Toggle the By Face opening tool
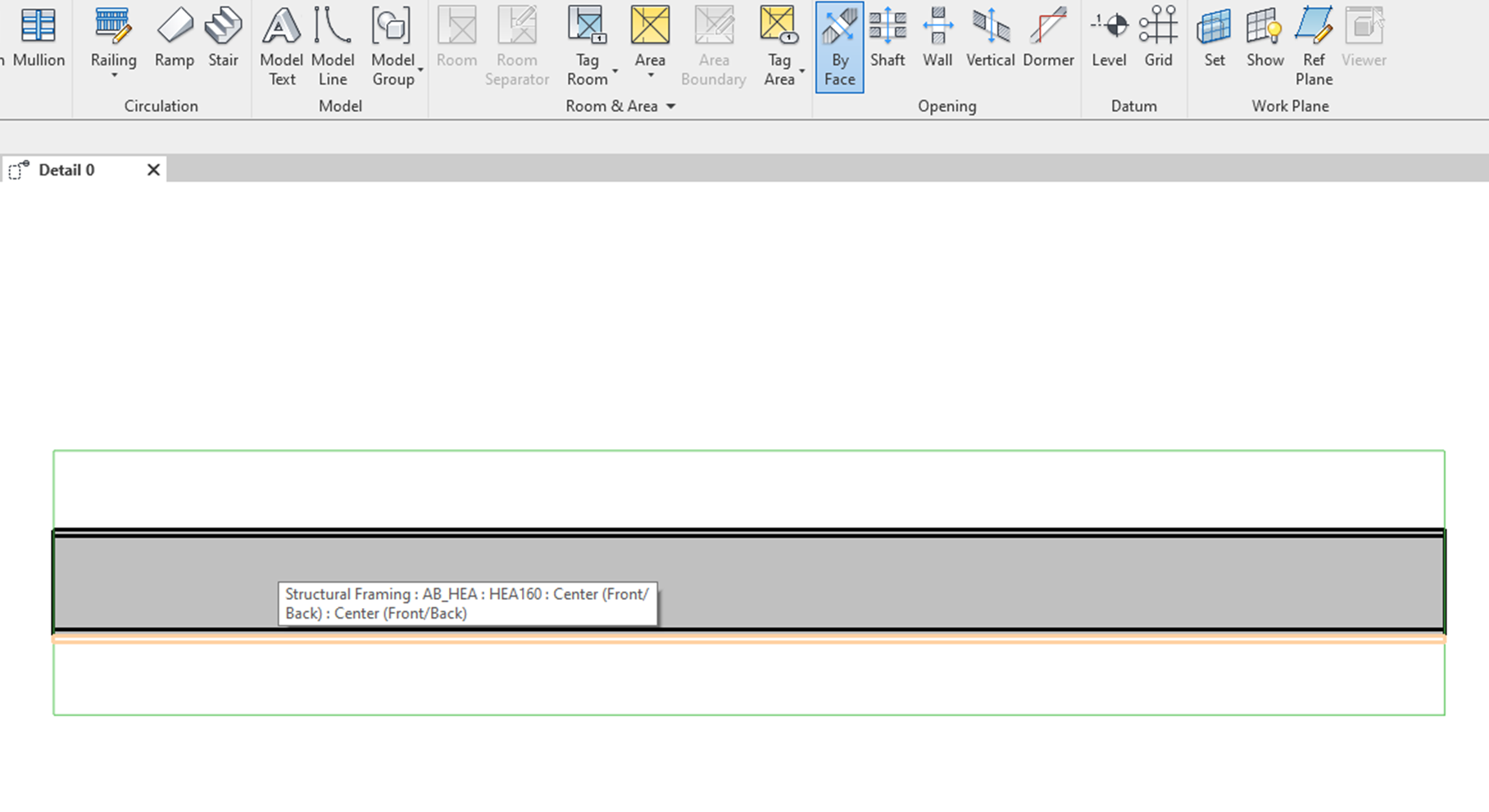 (x=839, y=45)
